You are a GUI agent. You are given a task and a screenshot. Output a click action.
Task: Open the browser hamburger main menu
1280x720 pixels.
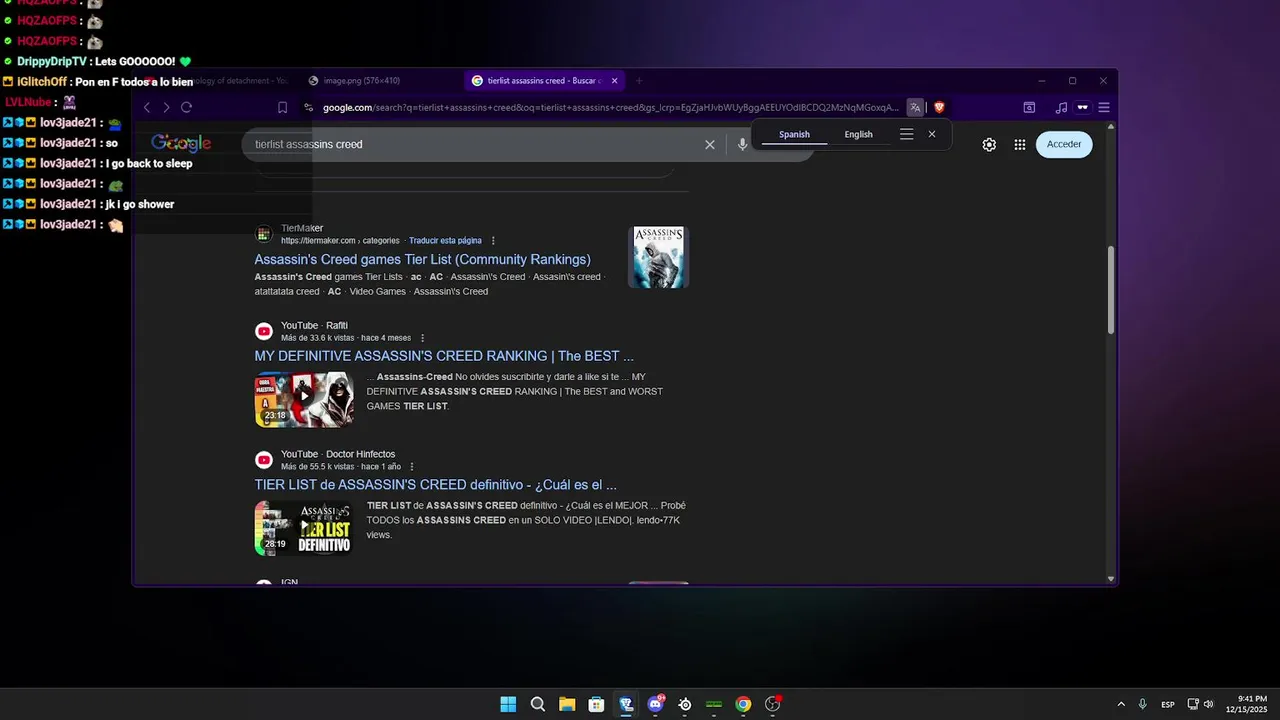(1104, 107)
